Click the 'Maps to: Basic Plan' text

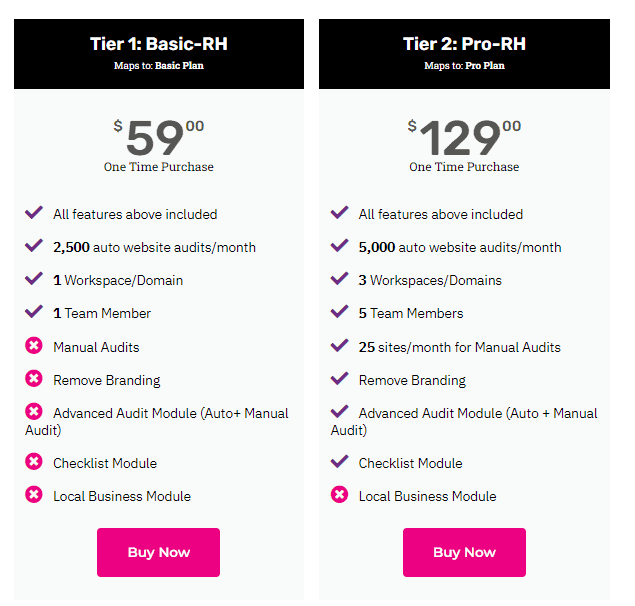tap(158, 66)
